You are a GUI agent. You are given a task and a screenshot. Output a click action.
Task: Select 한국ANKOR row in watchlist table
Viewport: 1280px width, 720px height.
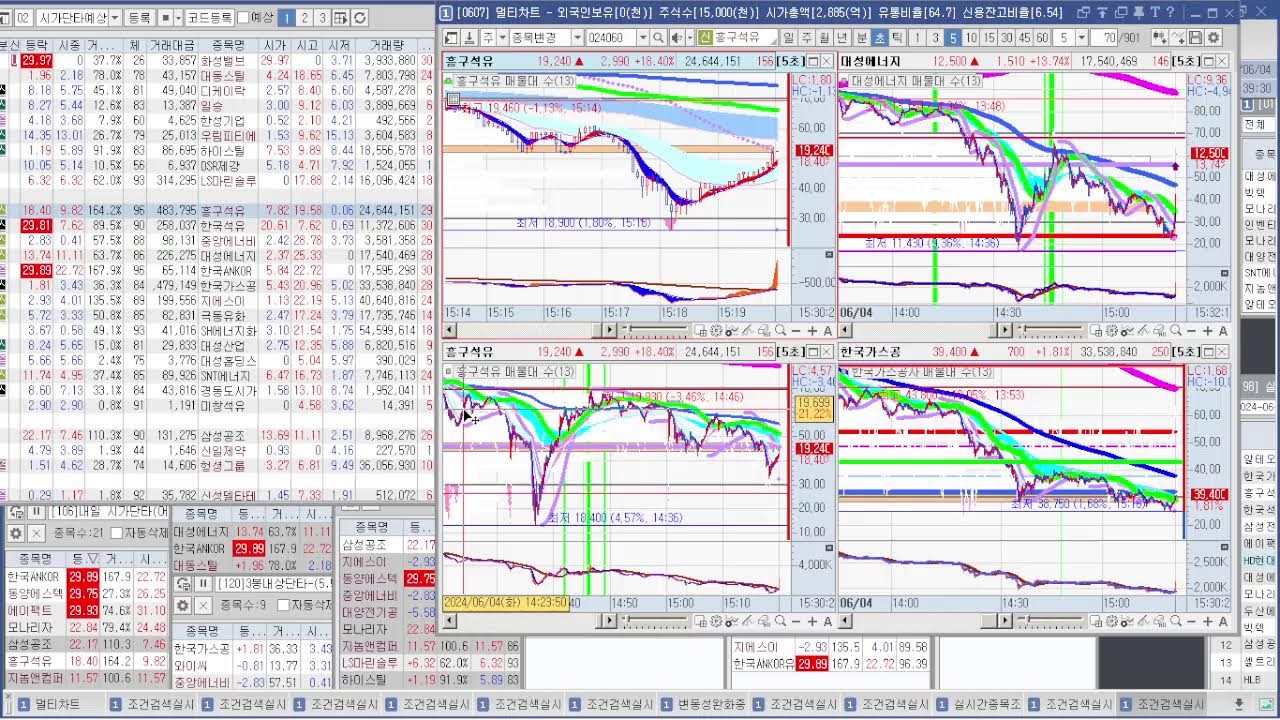(x=217, y=270)
